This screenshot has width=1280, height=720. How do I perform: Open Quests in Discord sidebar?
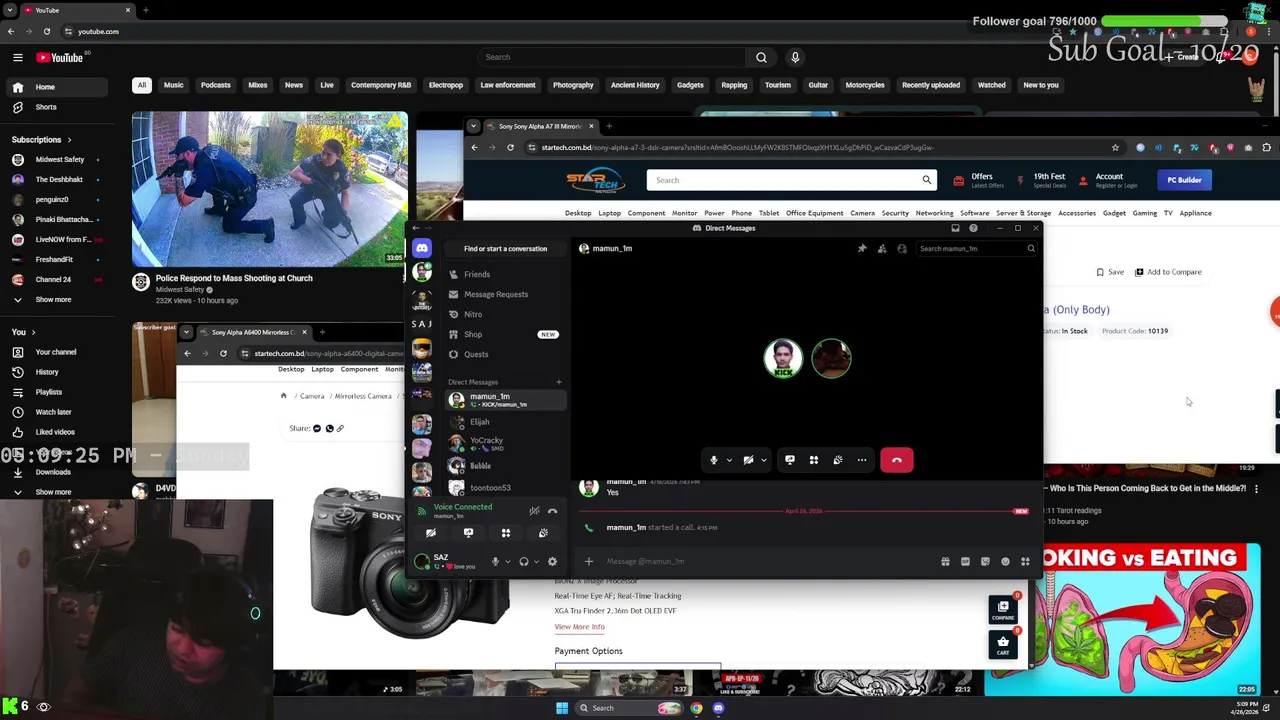505,354
